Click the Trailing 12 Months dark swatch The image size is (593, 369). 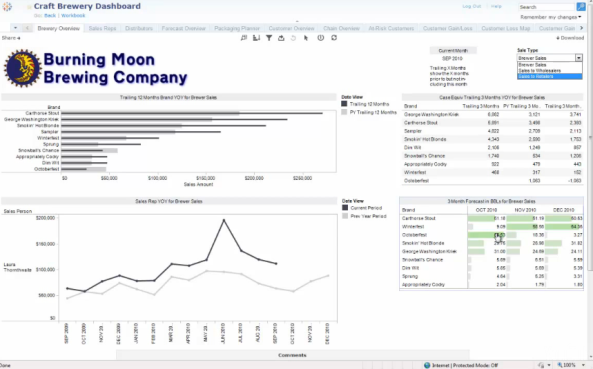[x=344, y=104]
